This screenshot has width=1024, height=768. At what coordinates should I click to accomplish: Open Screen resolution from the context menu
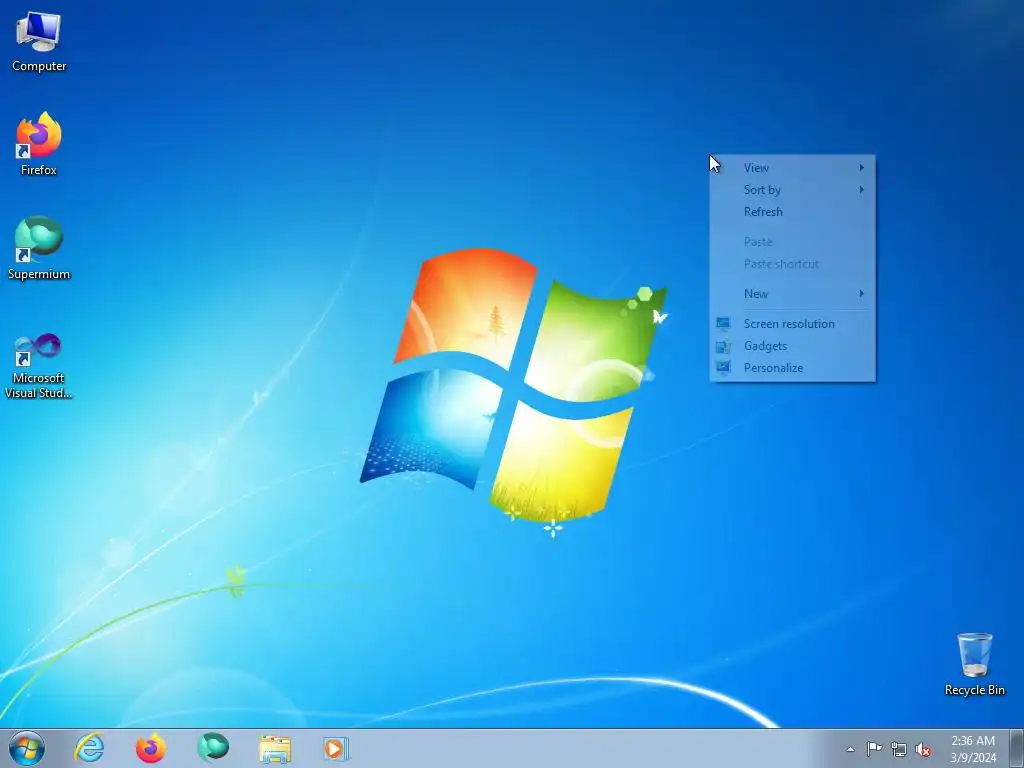[792, 324]
